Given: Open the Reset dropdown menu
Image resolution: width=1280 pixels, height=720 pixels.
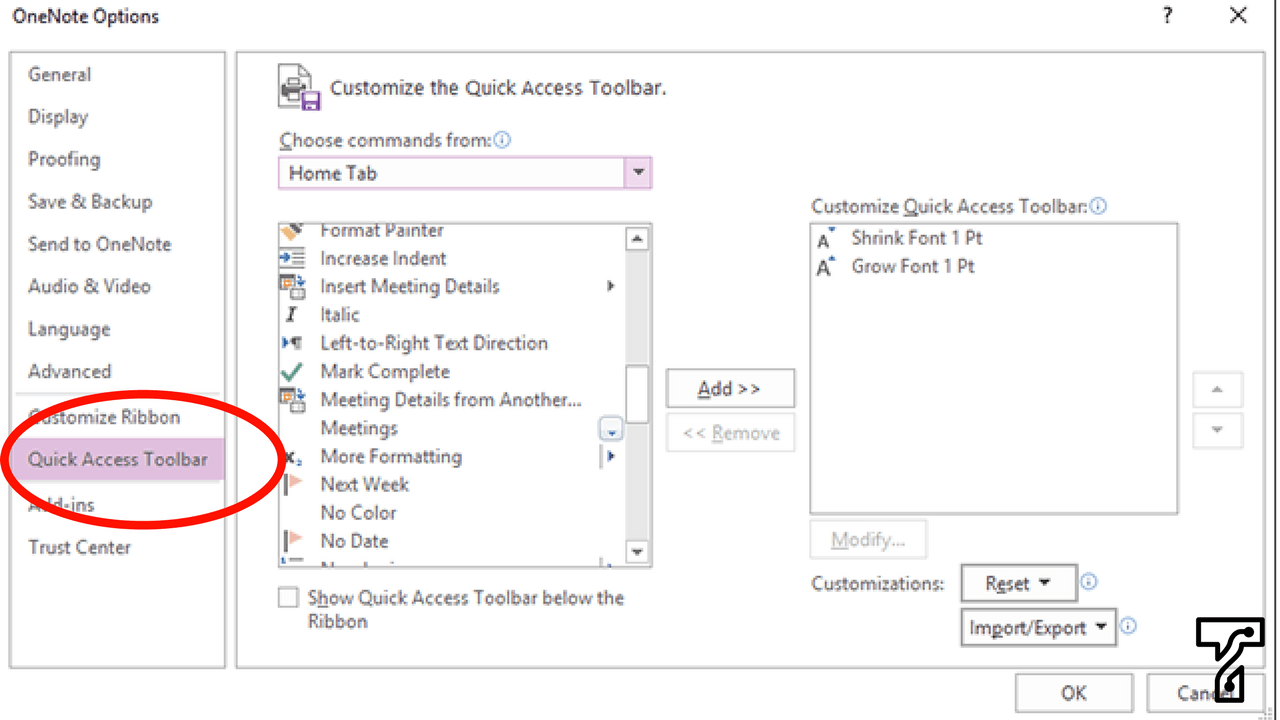Looking at the screenshot, I should click(x=1018, y=583).
